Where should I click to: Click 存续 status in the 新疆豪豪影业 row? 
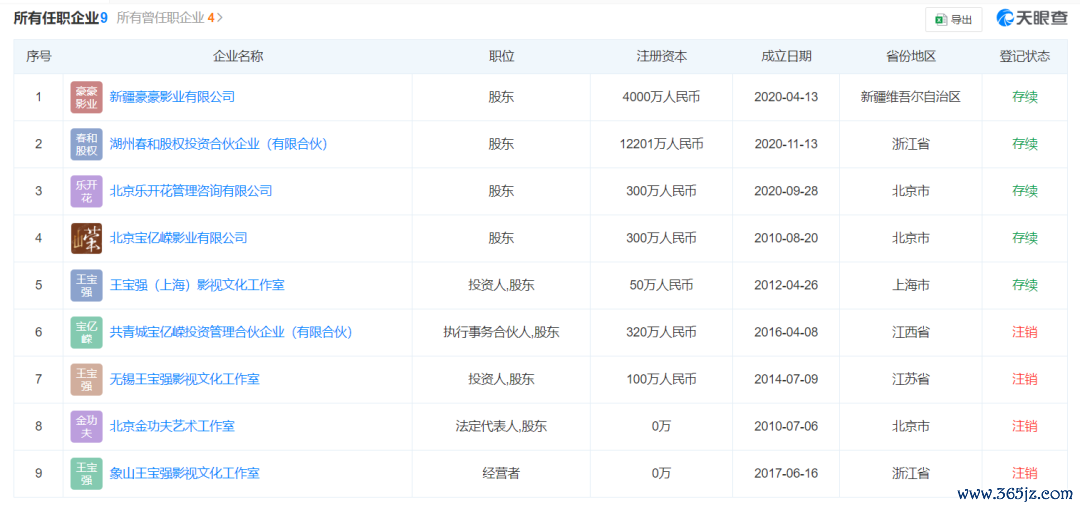(x=1025, y=97)
